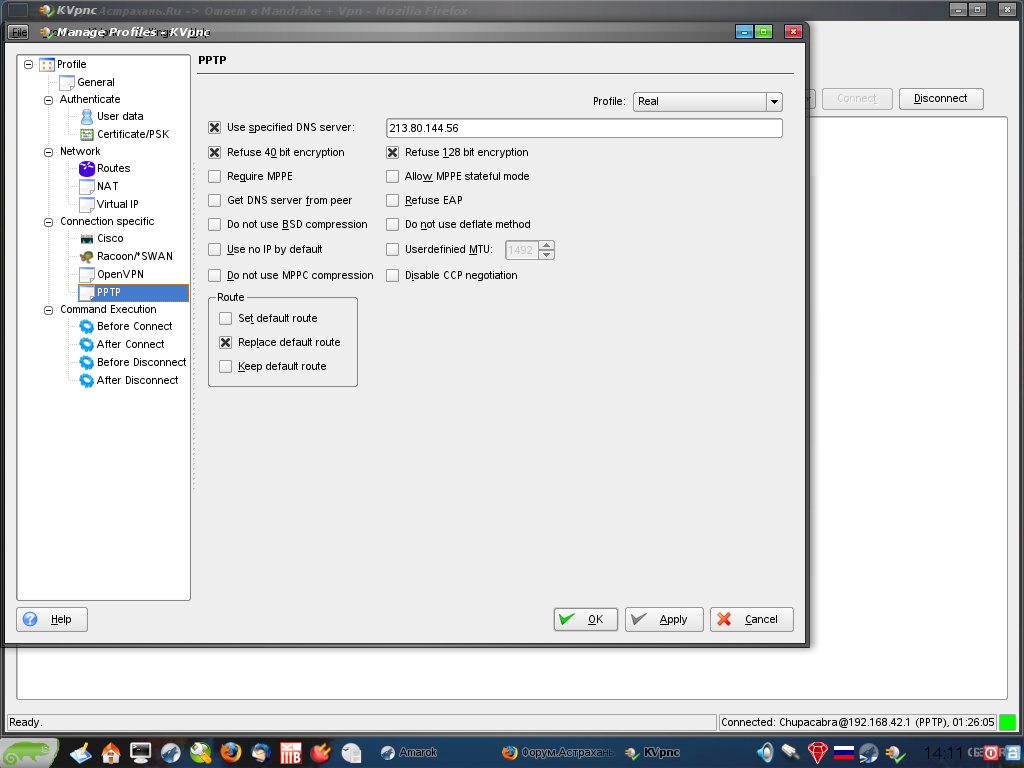Launch the terminal from the taskbar

click(x=140, y=753)
